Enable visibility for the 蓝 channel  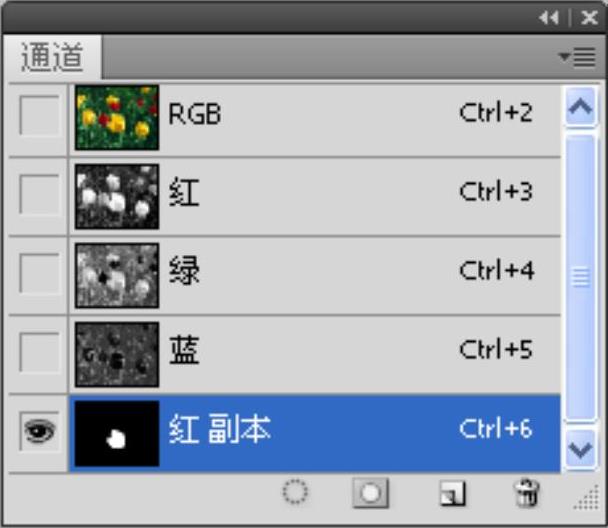click(x=39, y=352)
